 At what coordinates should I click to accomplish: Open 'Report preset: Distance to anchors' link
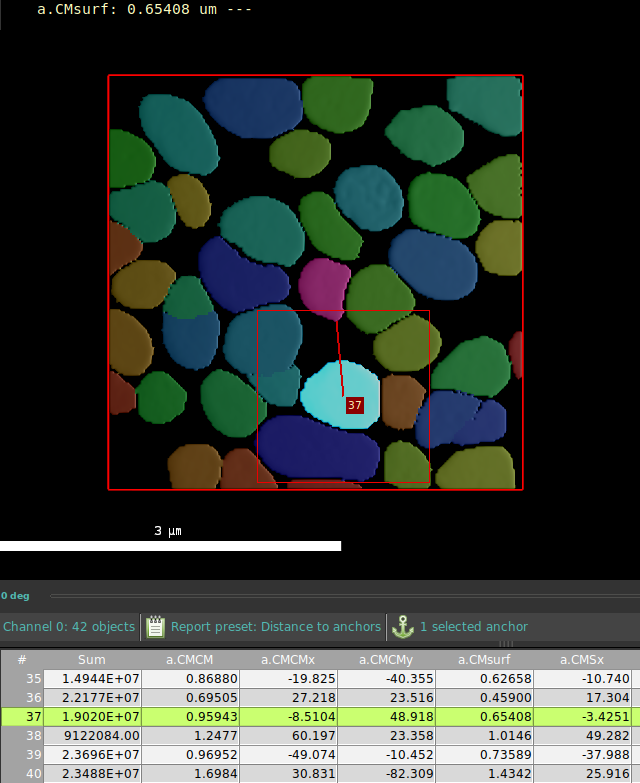pyautogui.click(x=275, y=627)
